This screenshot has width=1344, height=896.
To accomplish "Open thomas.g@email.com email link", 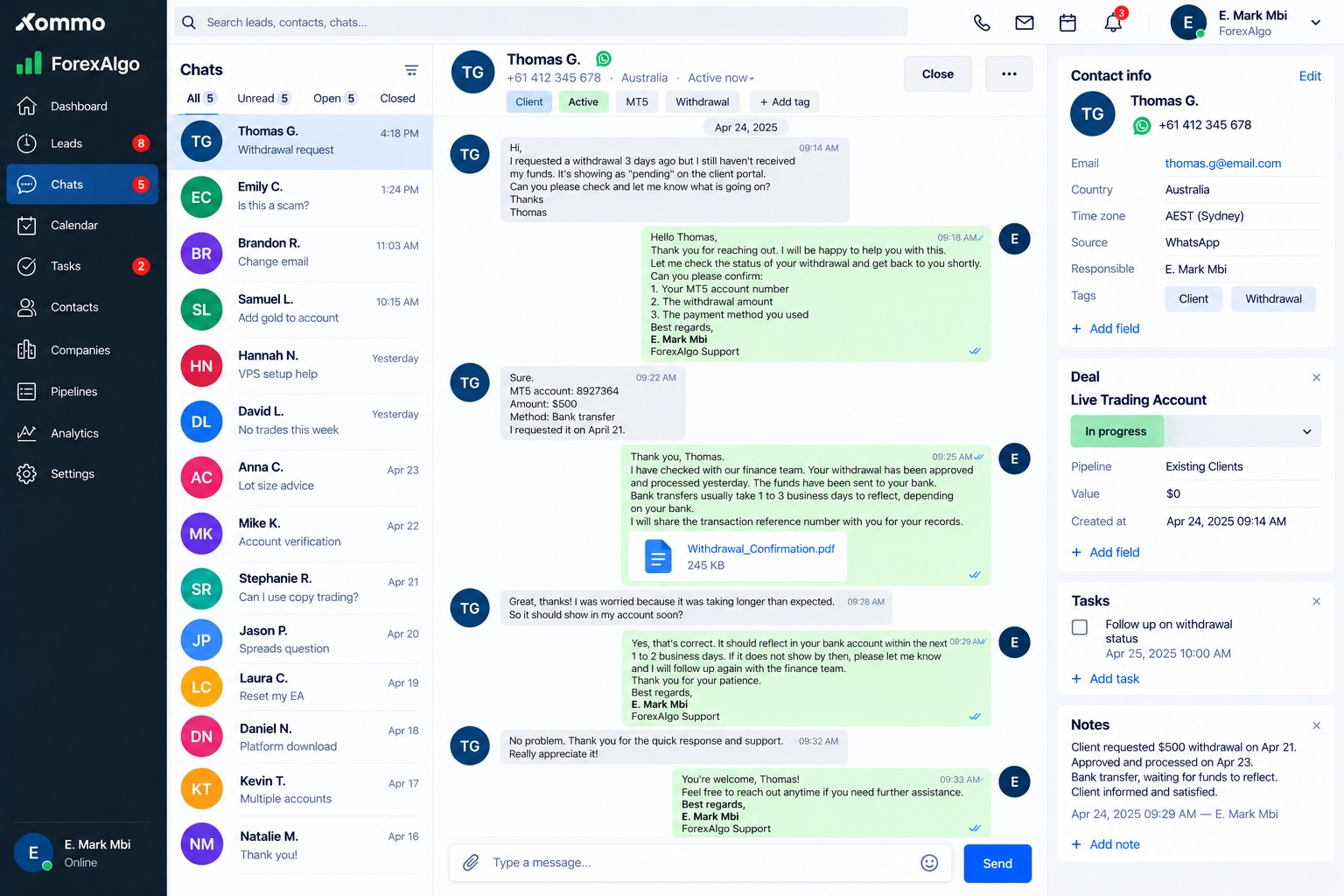I will click(x=1222, y=164).
